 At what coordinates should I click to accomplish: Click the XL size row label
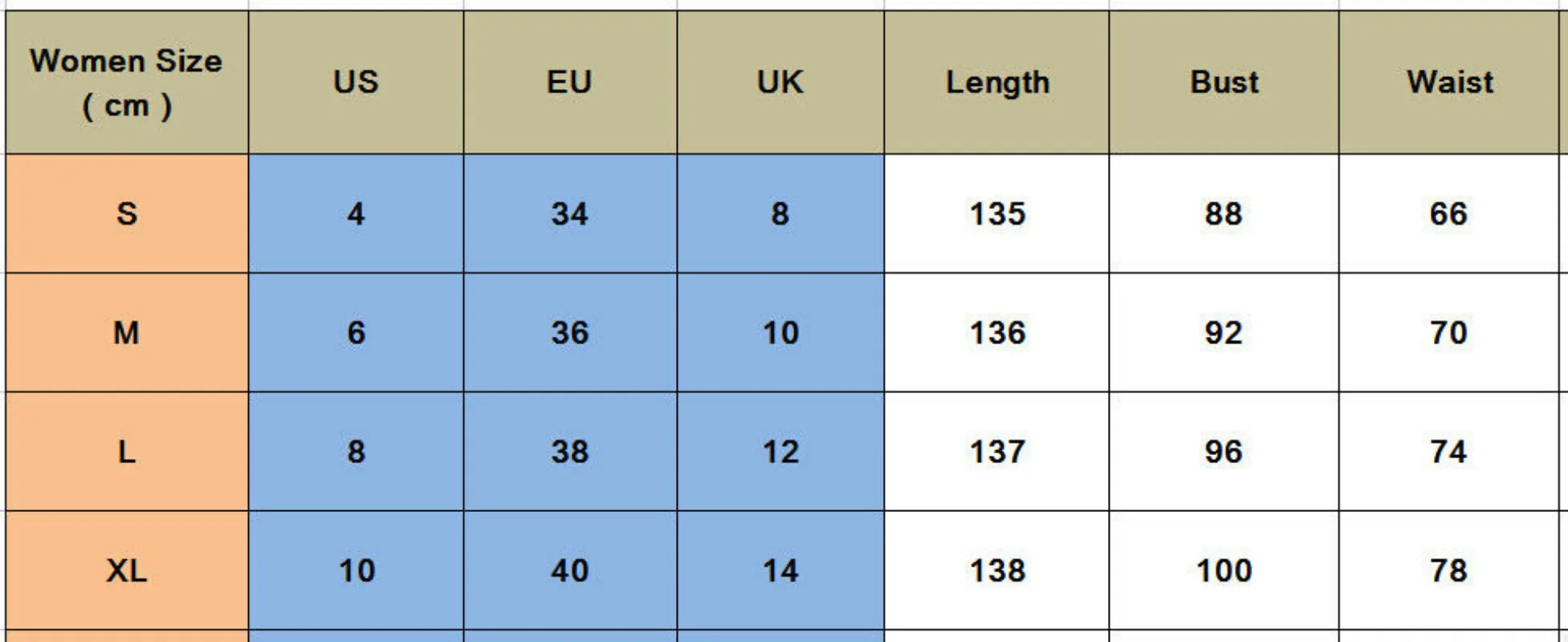pyautogui.click(x=127, y=570)
